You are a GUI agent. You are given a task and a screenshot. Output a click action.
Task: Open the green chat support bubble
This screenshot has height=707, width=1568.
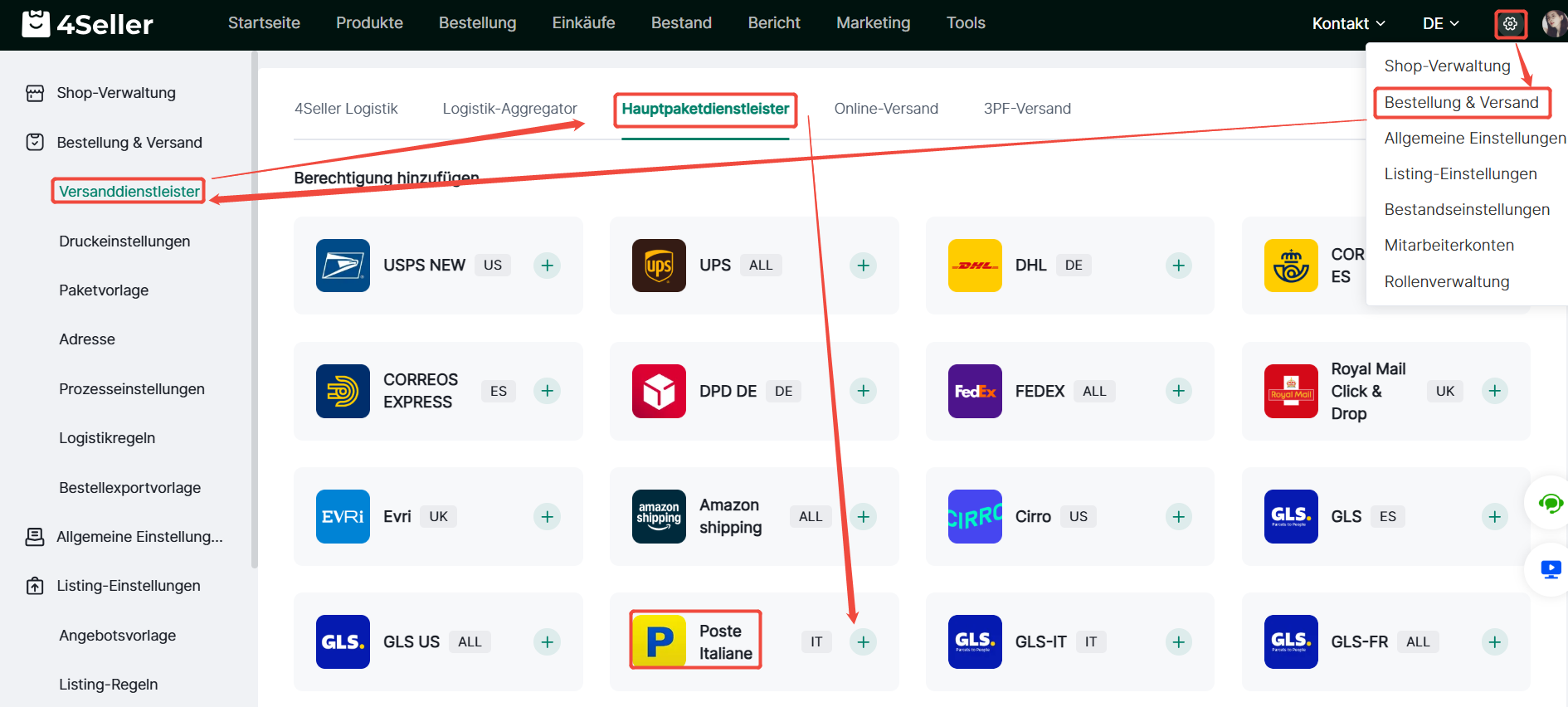click(1550, 503)
